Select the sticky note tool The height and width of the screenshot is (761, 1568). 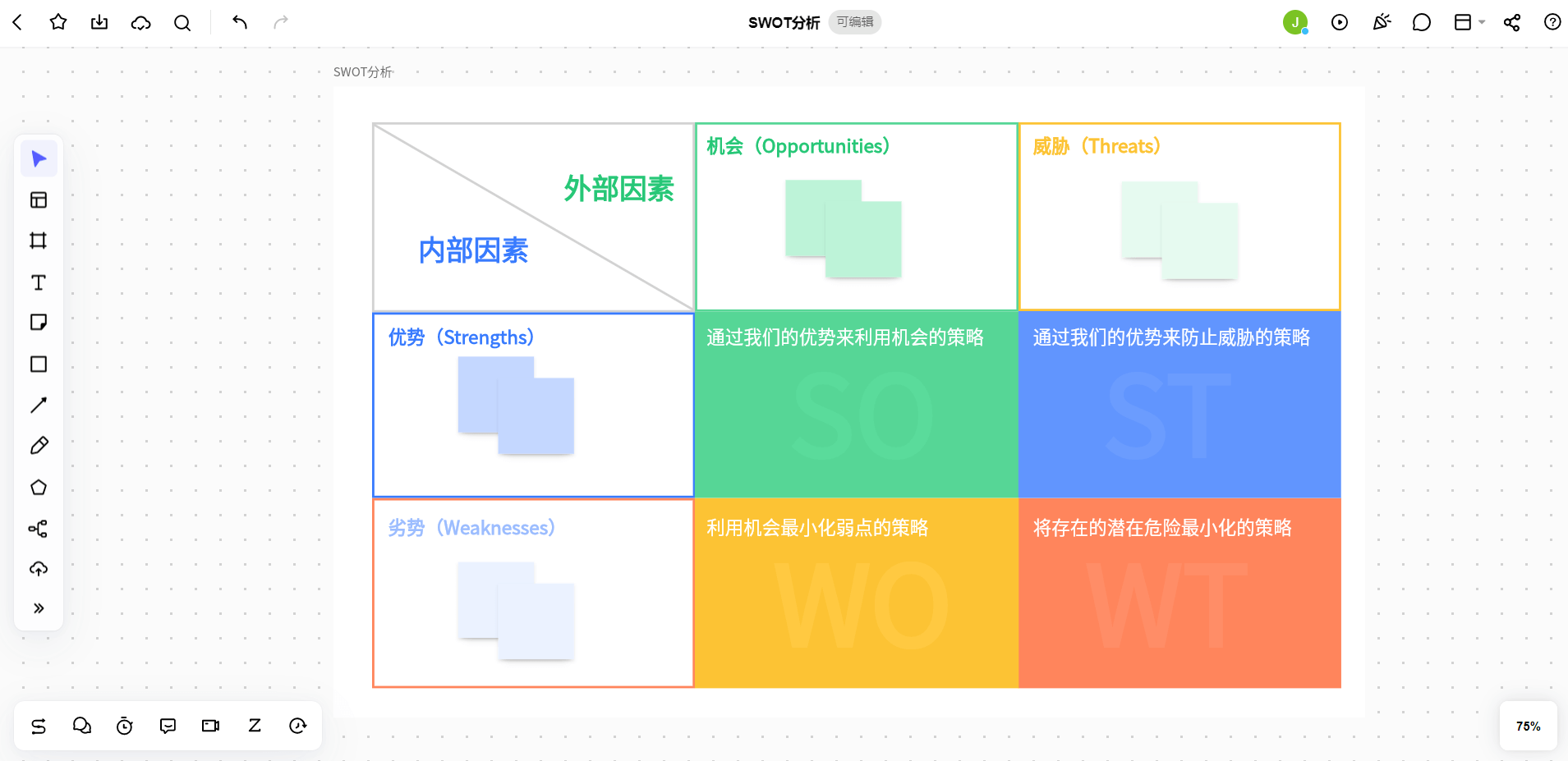[39, 323]
